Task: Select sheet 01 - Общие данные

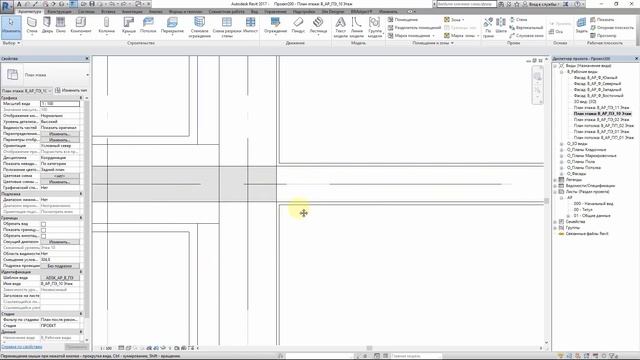Action: [x=592, y=216]
